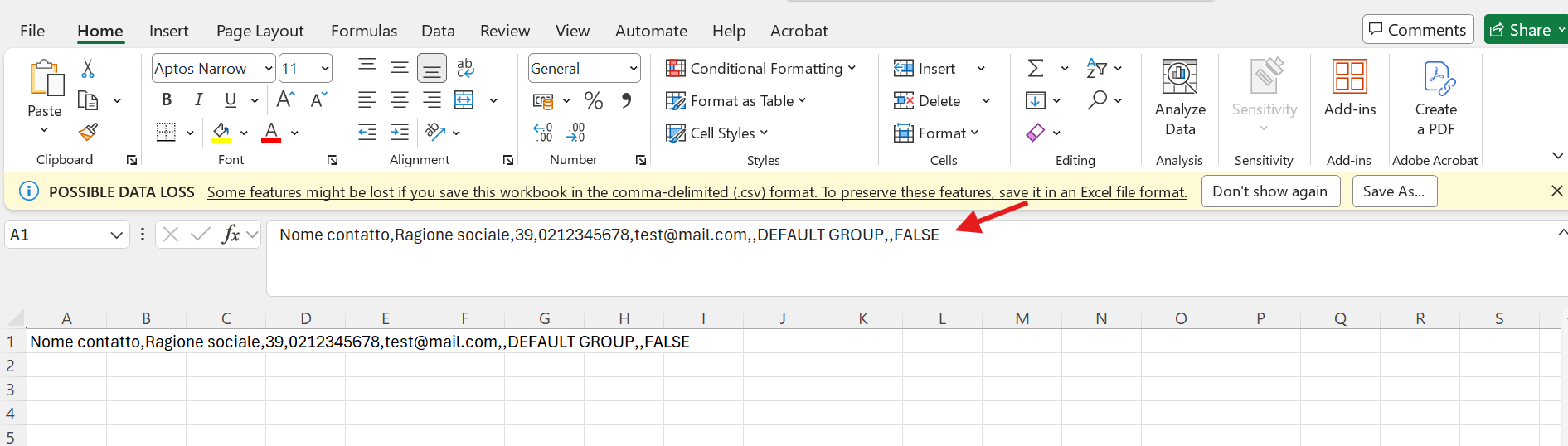1568x446 pixels.
Task: Switch to the Formulas tab
Action: click(x=363, y=31)
